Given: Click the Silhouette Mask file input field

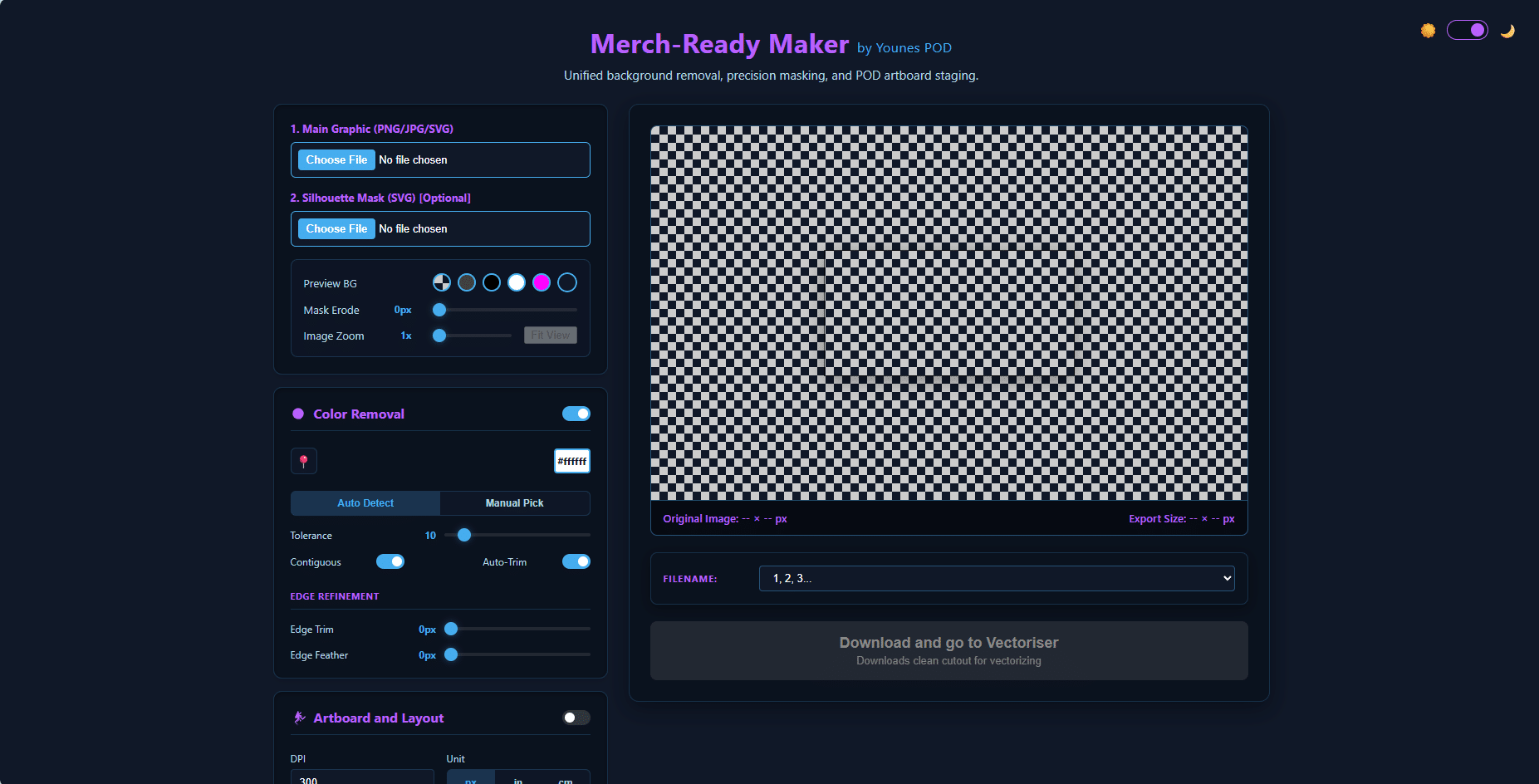Looking at the screenshot, I should 440,228.
